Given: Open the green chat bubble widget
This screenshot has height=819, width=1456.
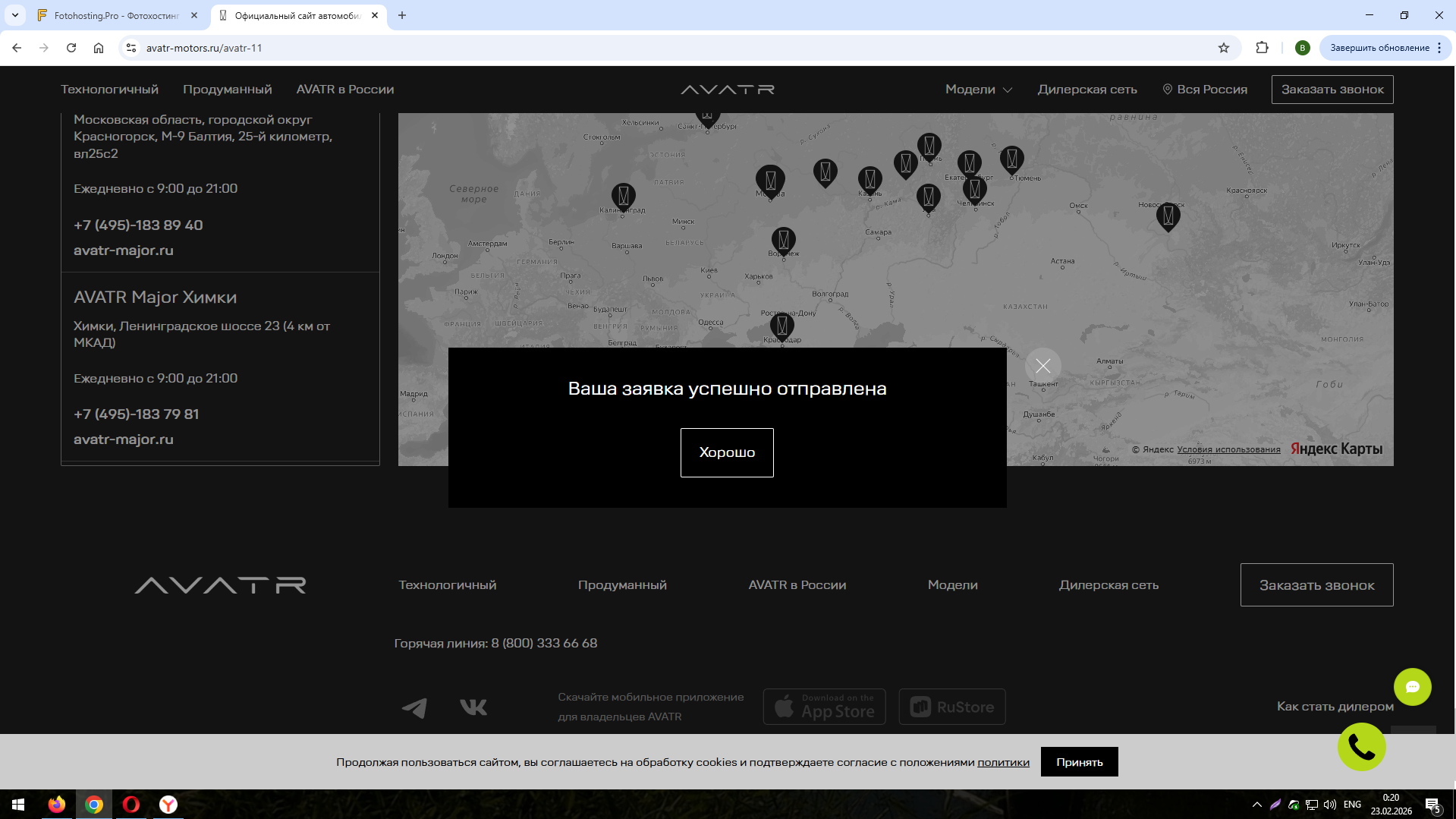Looking at the screenshot, I should click(x=1412, y=687).
